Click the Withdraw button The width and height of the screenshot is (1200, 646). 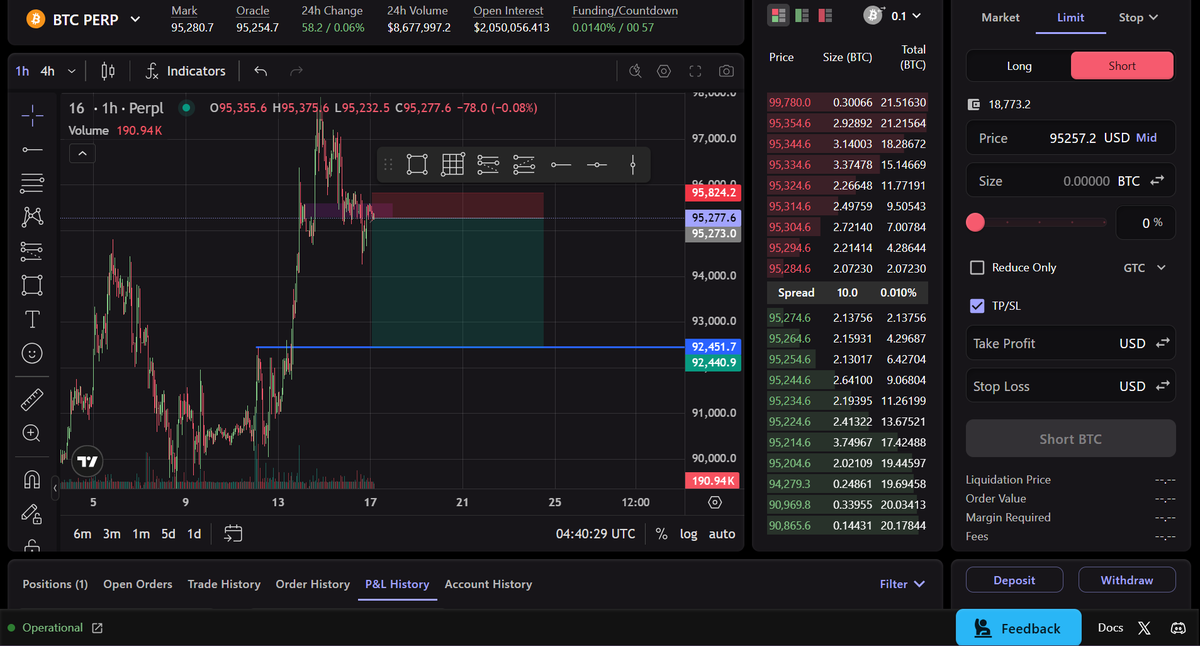pos(1127,580)
